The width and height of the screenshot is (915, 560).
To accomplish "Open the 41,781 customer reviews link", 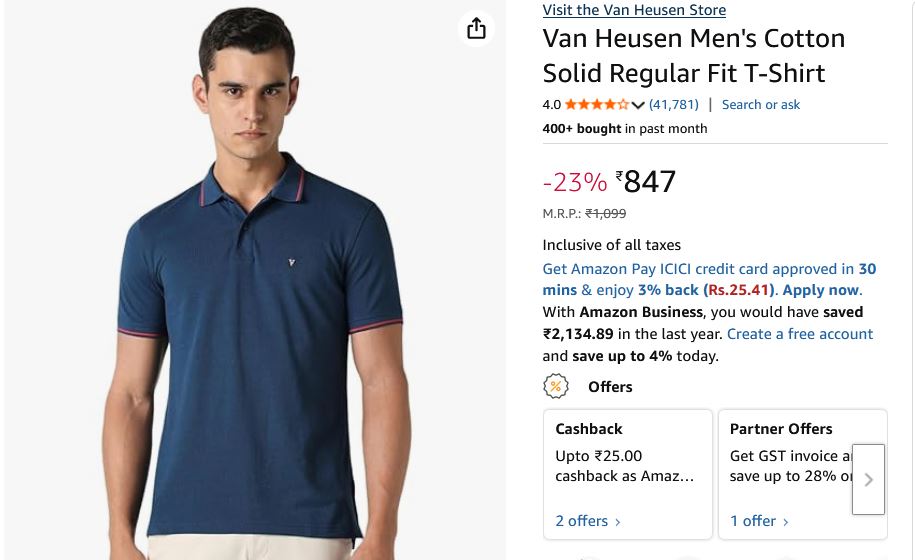I will tap(674, 104).
